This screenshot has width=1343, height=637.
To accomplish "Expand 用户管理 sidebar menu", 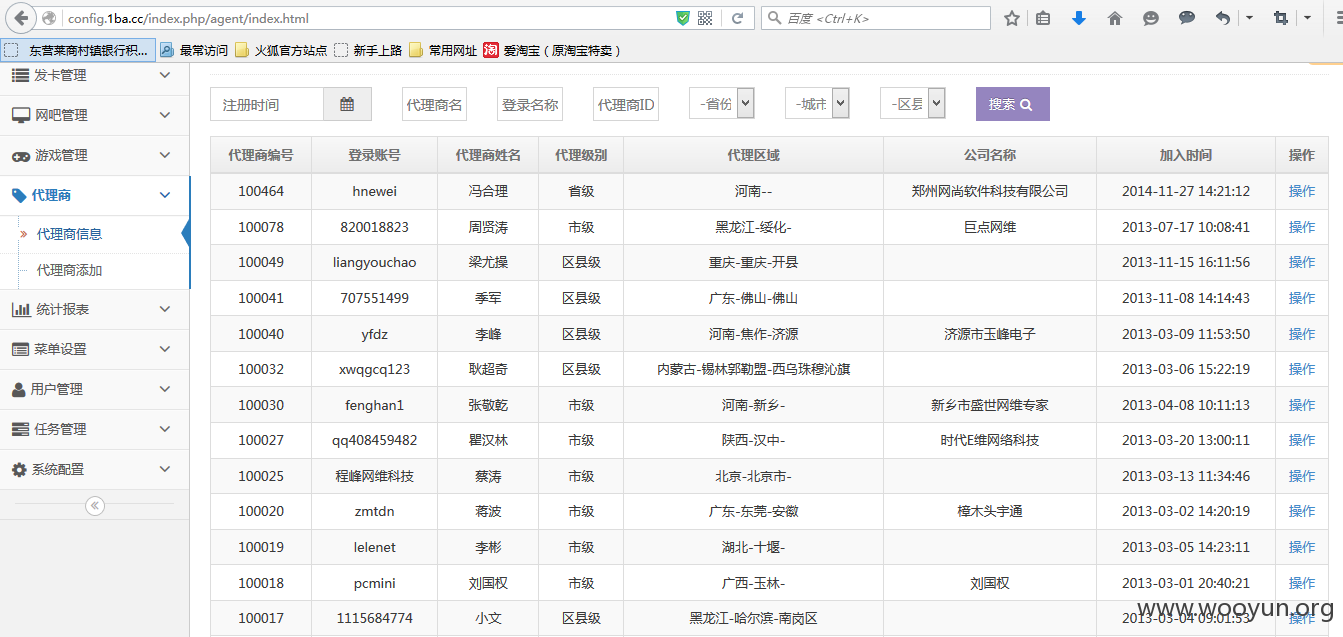I will [x=94, y=389].
